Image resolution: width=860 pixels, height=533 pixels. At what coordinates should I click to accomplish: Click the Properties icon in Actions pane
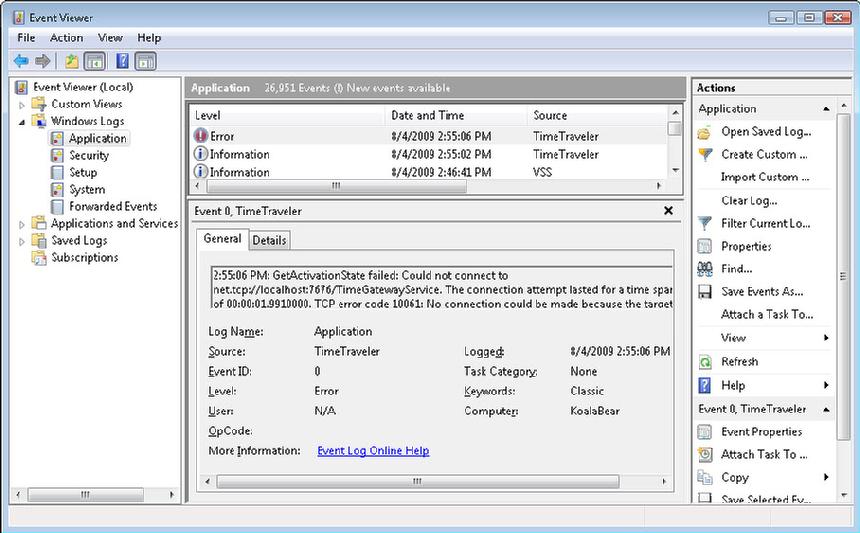pos(705,246)
